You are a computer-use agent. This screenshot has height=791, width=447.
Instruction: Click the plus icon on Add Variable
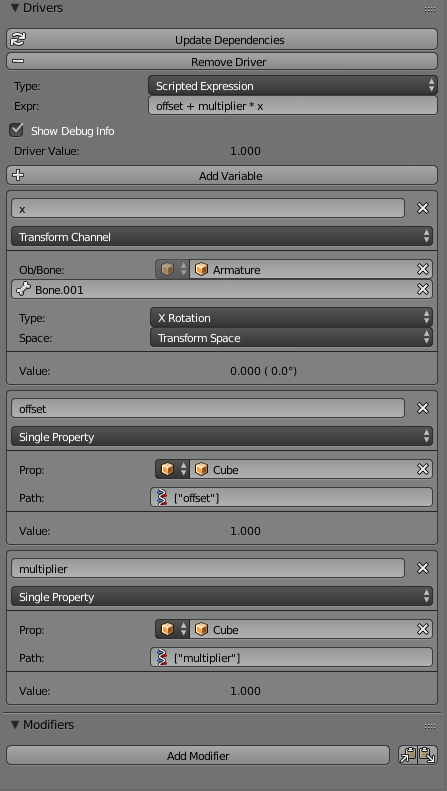(18, 176)
